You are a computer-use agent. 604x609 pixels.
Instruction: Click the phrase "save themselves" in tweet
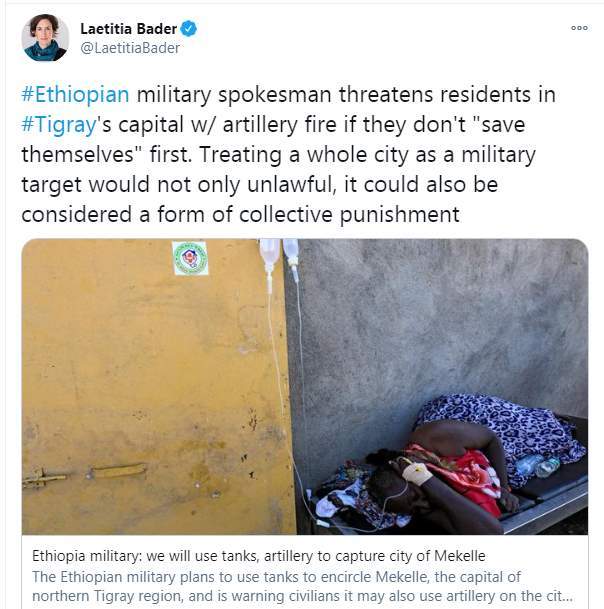tap(273, 139)
